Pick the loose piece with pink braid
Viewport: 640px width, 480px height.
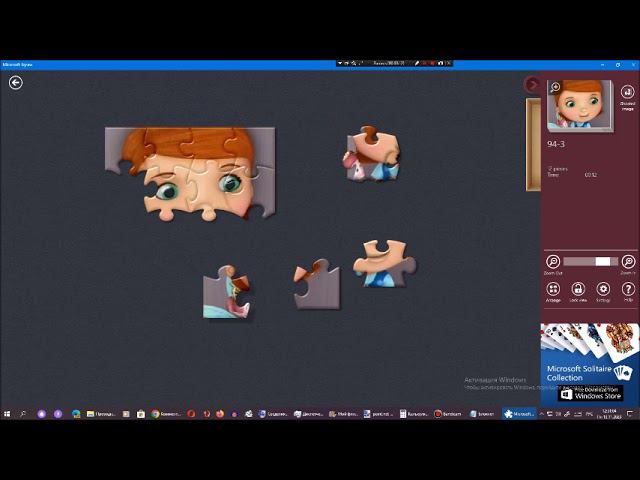click(371, 153)
